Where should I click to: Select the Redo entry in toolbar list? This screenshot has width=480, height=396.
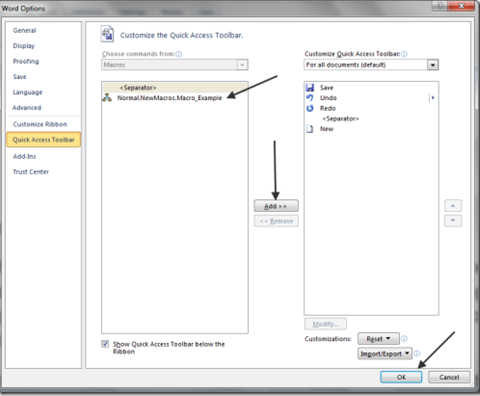[x=371, y=108]
